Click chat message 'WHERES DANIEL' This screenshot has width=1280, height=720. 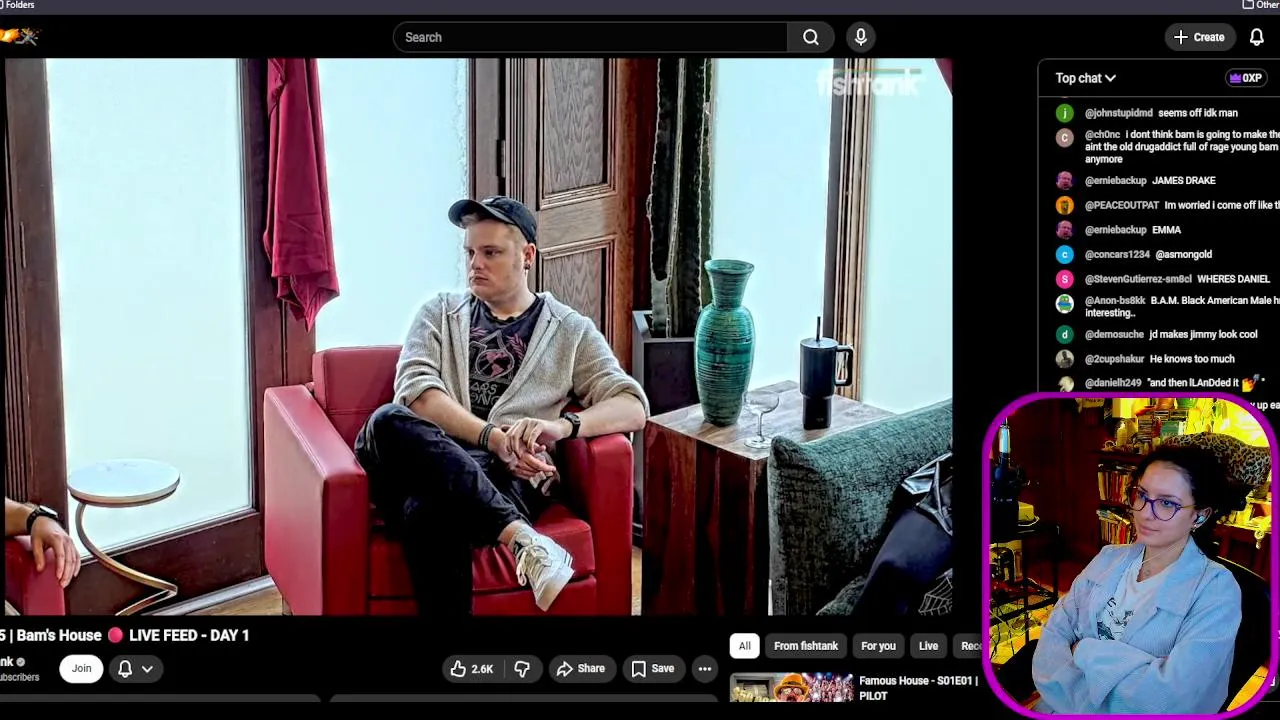1233,279
